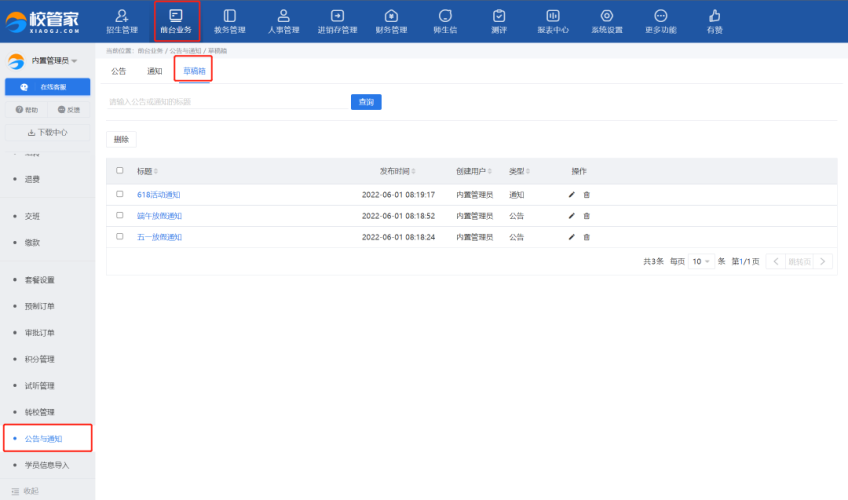Switch to the 通知 tab

[154, 71]
